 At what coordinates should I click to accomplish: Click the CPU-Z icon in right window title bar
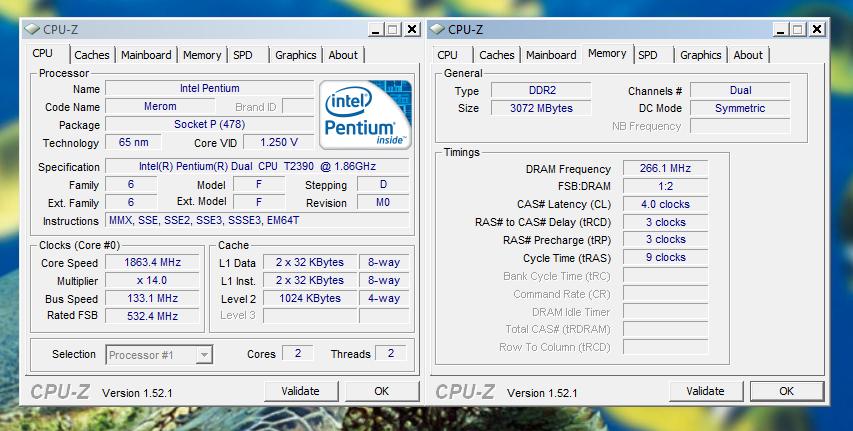pos(437,29)
